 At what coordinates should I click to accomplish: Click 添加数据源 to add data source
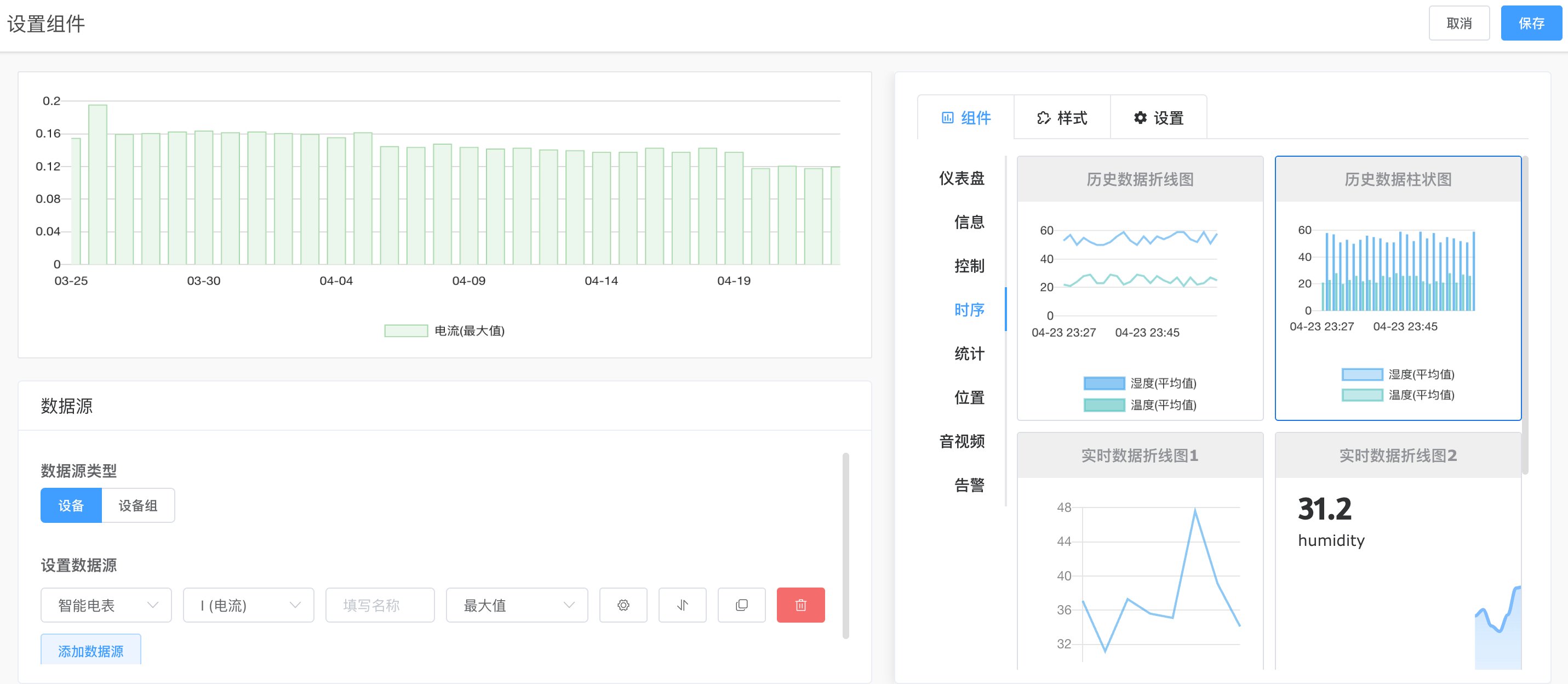91,651
